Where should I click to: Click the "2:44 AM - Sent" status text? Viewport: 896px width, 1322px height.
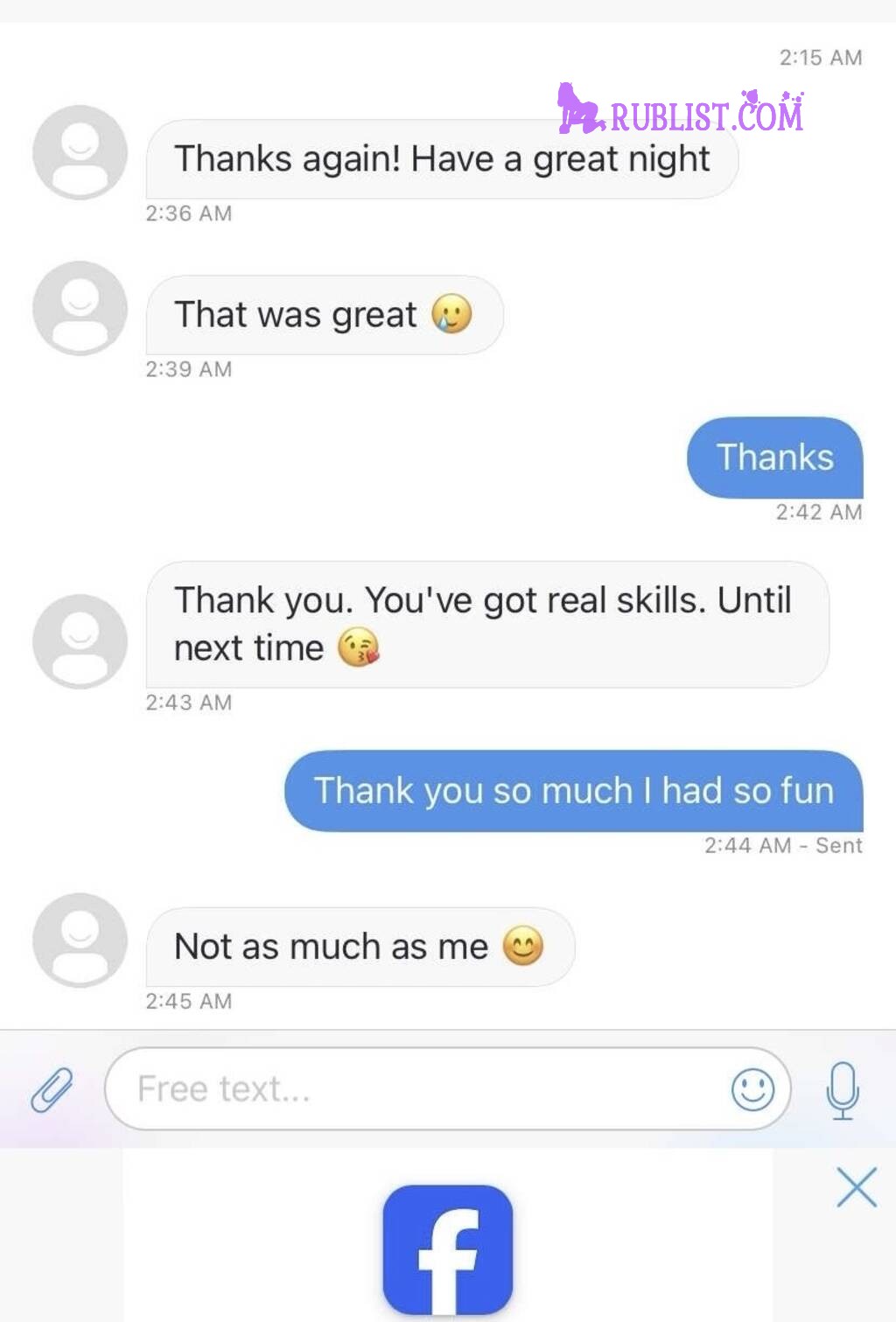[783, 846]
